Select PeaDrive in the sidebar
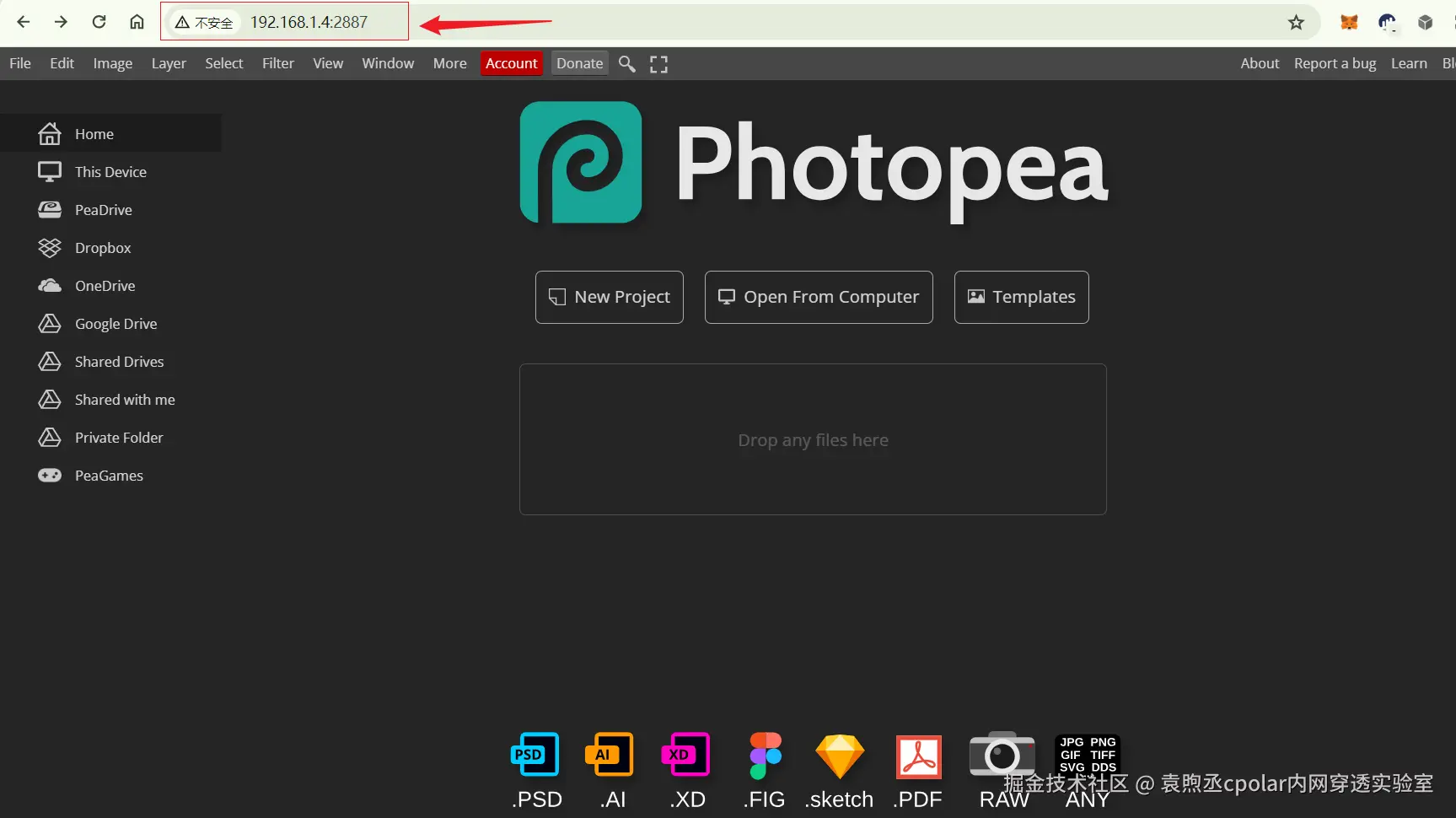This screenshot has height=818, width=1456. point(110,209)
